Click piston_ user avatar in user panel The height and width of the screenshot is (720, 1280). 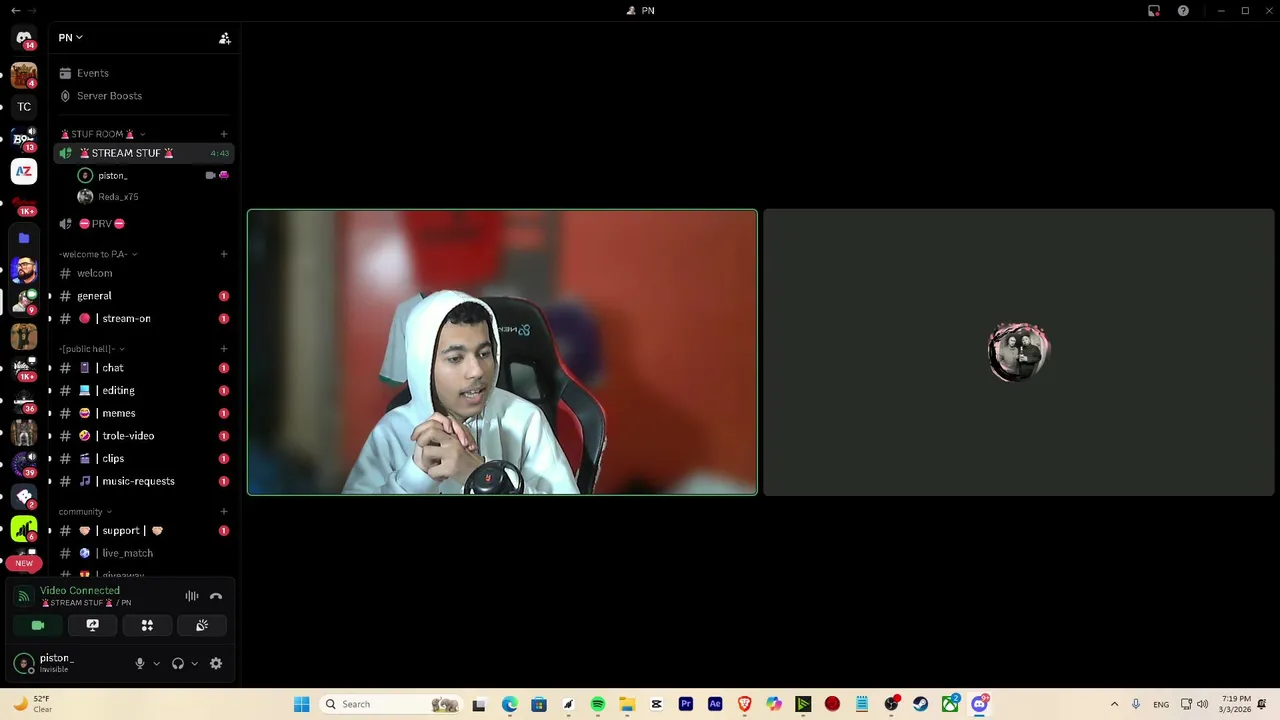point(24,664)
